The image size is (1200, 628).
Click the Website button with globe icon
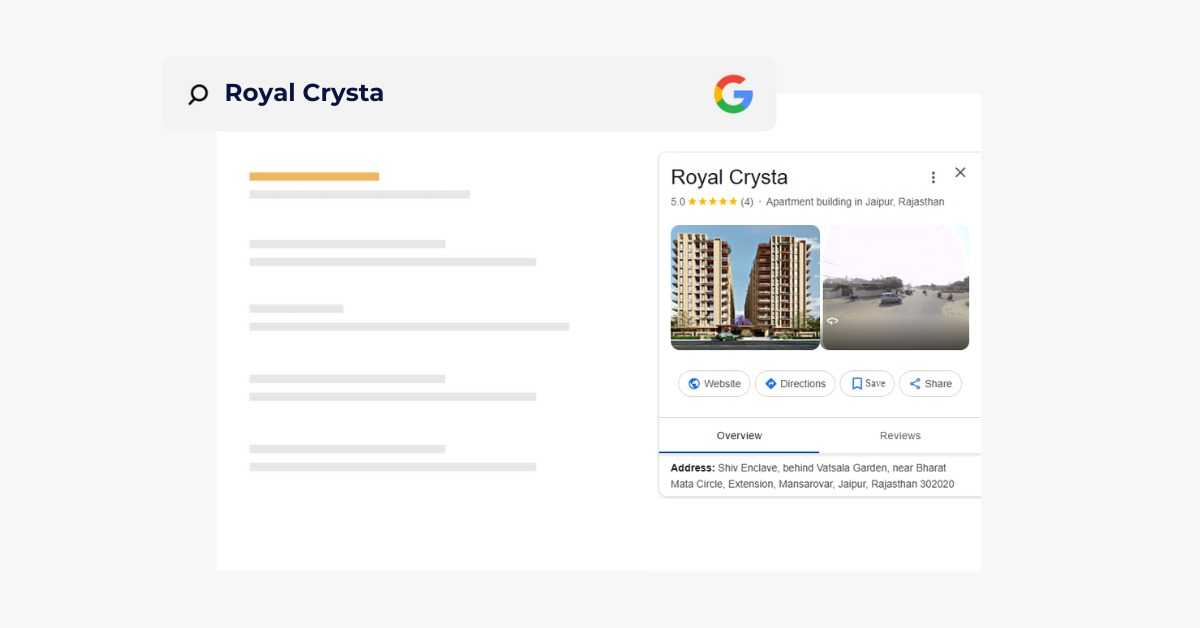point(714,384)
